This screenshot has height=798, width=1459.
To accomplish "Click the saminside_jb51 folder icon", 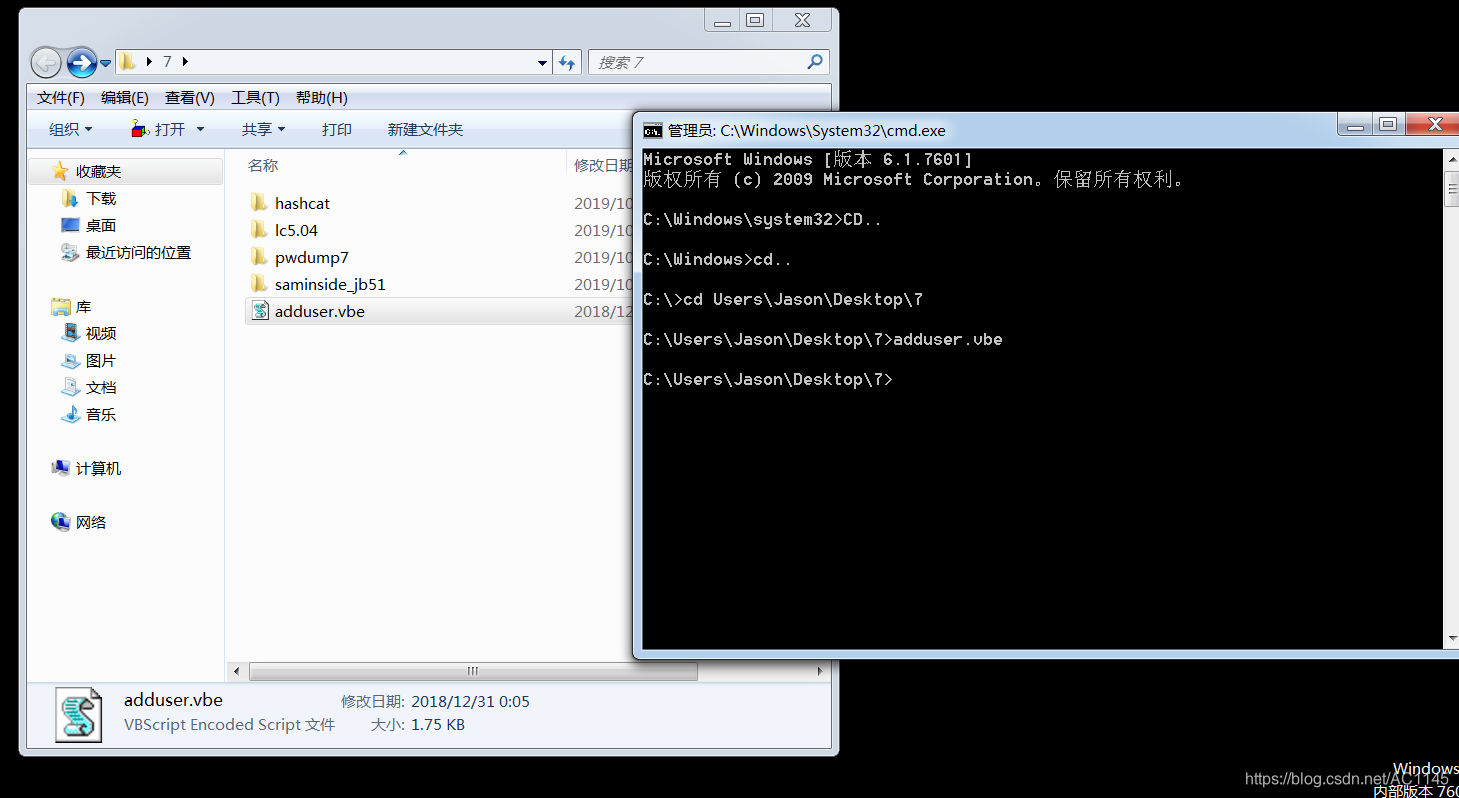I will point(259,284).
